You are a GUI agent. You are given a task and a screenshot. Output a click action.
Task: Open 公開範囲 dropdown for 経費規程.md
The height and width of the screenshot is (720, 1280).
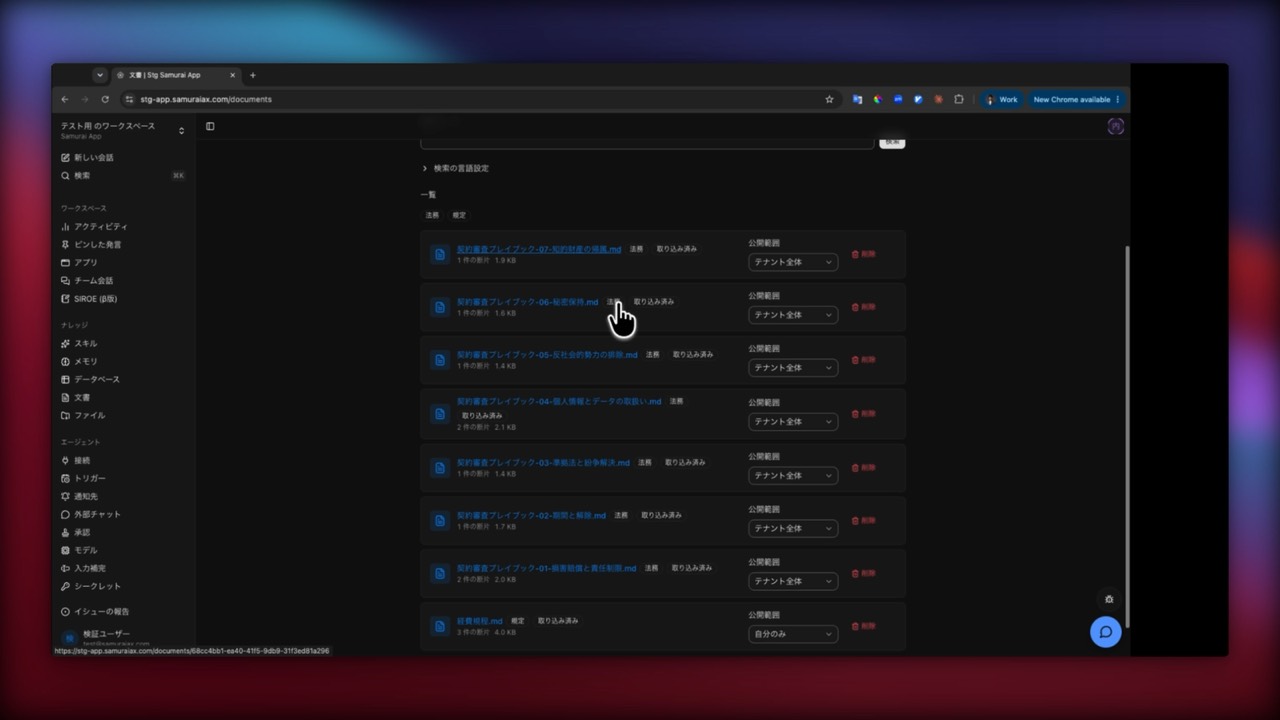(793, 634)
